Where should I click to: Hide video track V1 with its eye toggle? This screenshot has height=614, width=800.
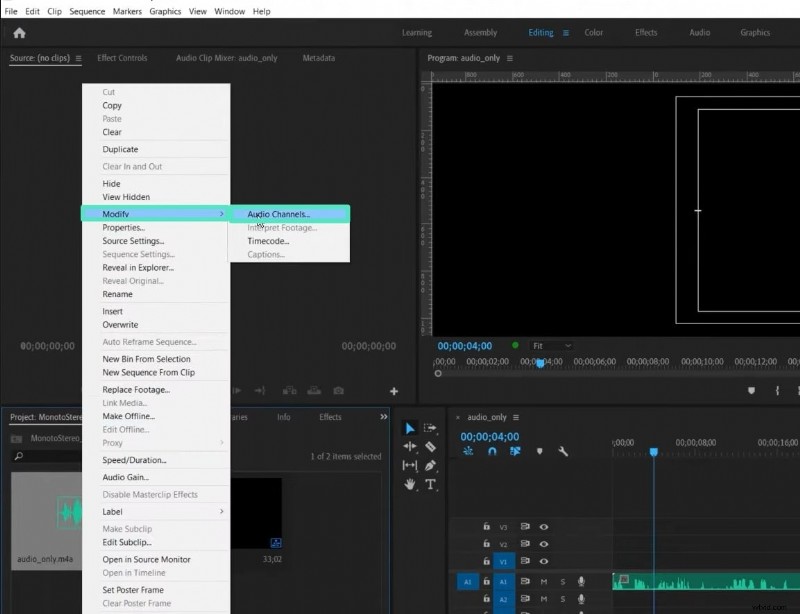click(544, 561)
